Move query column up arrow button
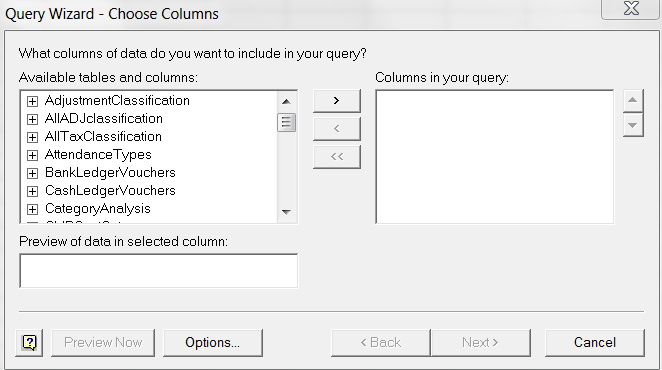662x370 pixels. [x=633, y=101]
